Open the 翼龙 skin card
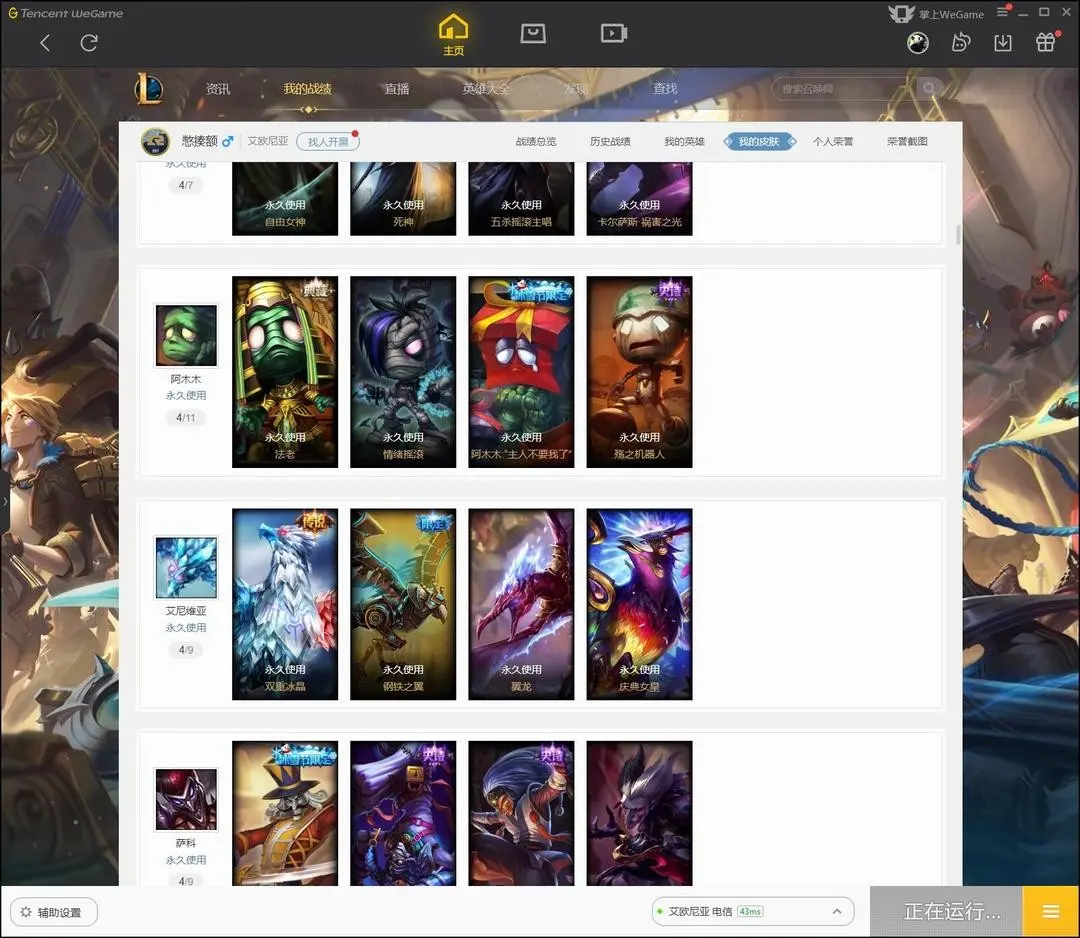1080x938 pixels. [521, 604]
